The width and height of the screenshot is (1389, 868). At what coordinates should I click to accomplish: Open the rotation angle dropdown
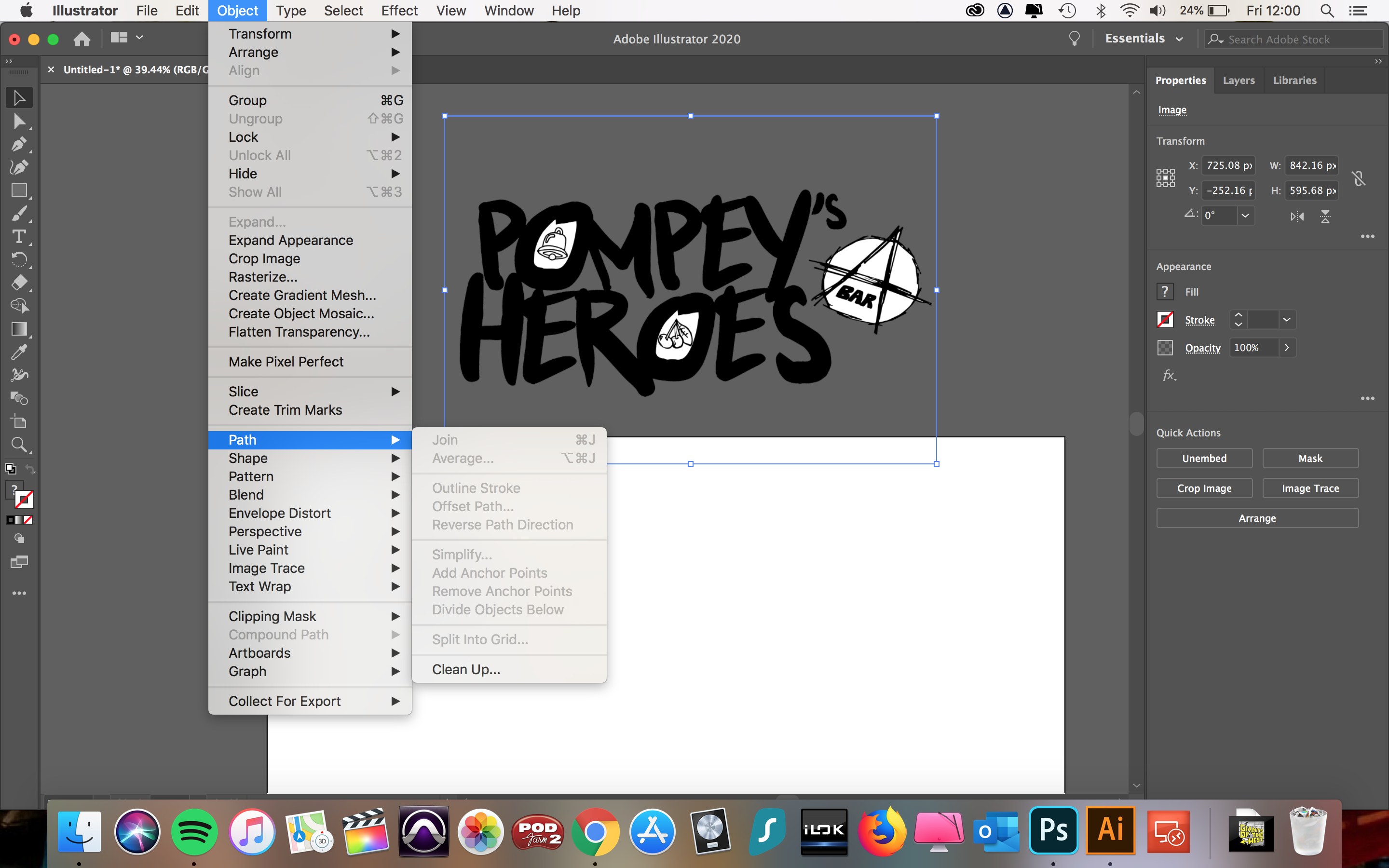pyautogui.click(x=1245, y=215)
